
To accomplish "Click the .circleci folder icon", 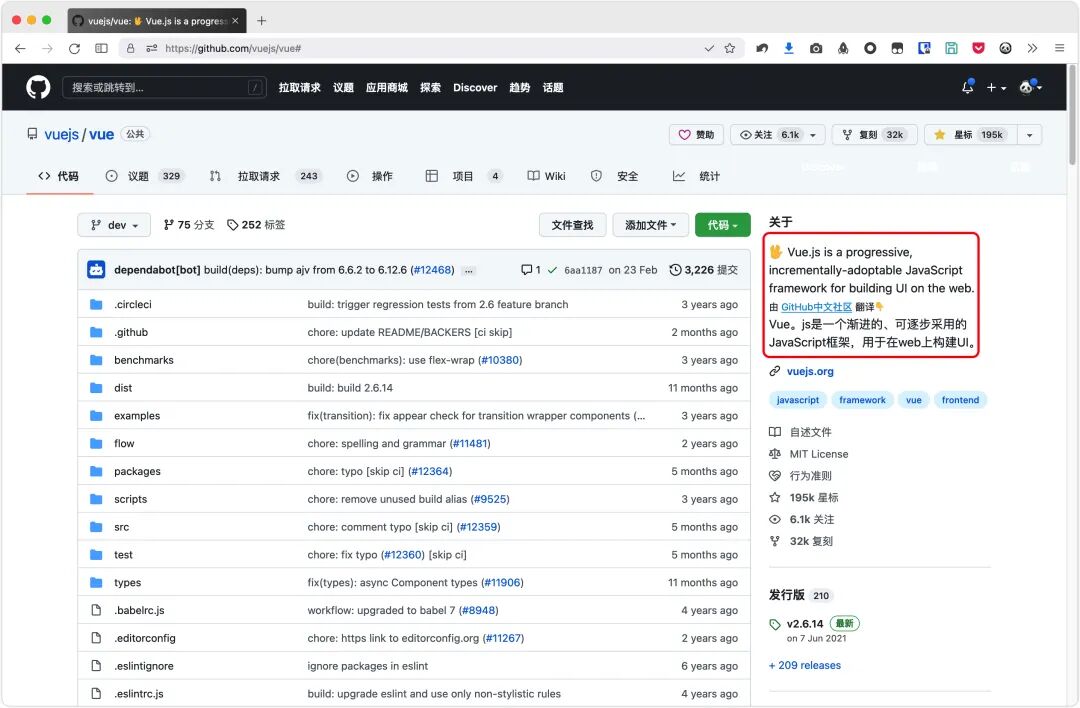I will [x=96, y=304].
